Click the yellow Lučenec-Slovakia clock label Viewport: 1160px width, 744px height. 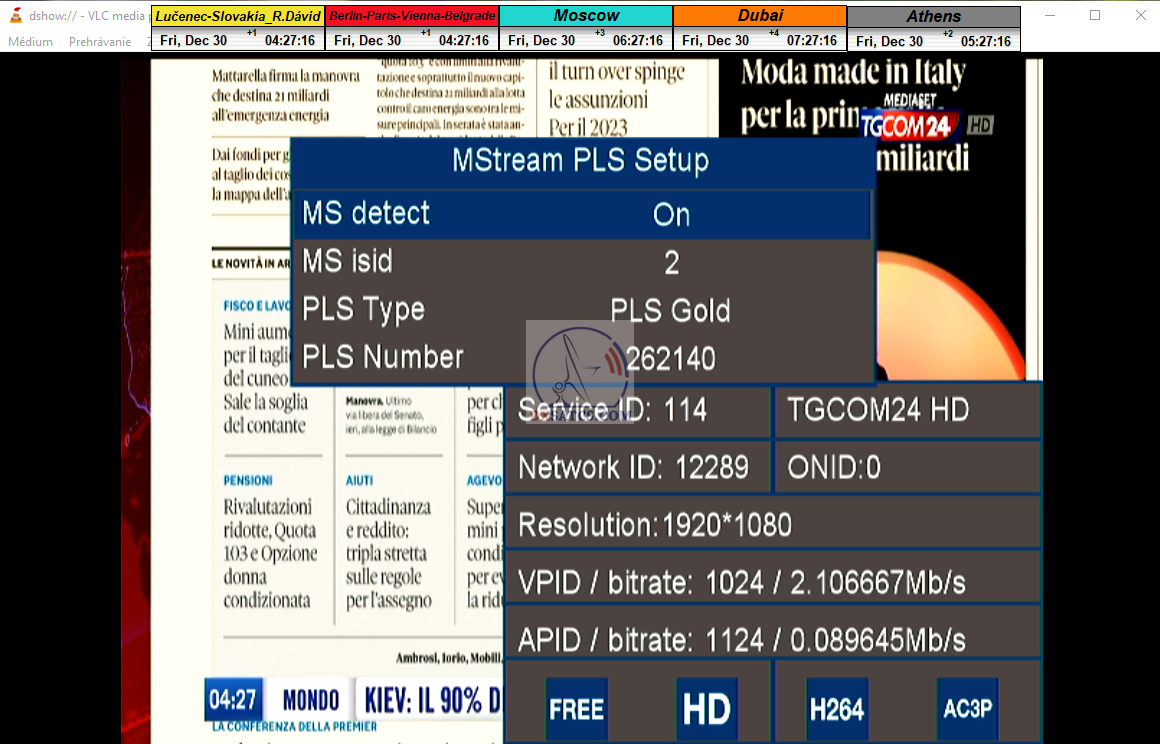(238, 16)
